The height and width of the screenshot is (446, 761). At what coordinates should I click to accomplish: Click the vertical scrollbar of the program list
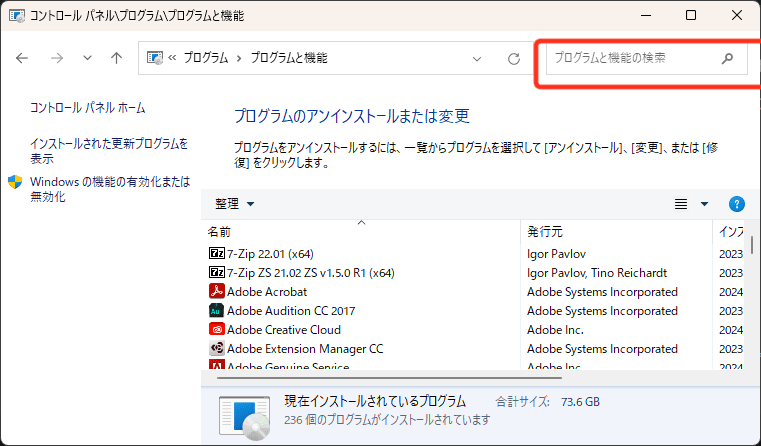click(752, 245)
